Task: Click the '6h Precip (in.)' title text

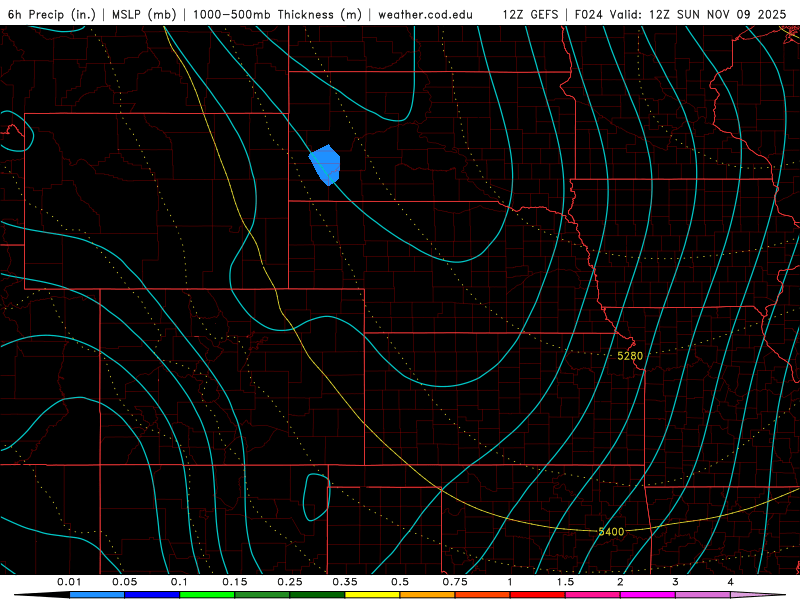Action: click(52, 14)
